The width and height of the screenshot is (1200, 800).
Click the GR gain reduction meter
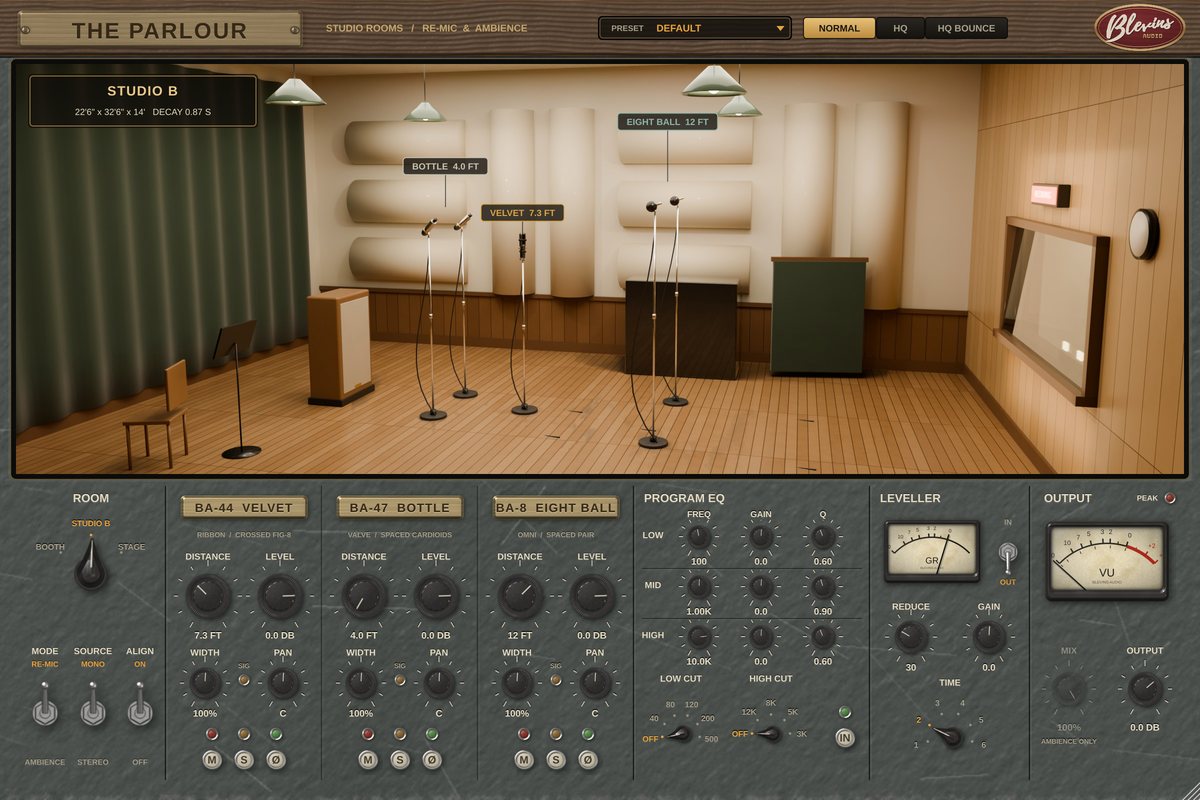point(932,550)
